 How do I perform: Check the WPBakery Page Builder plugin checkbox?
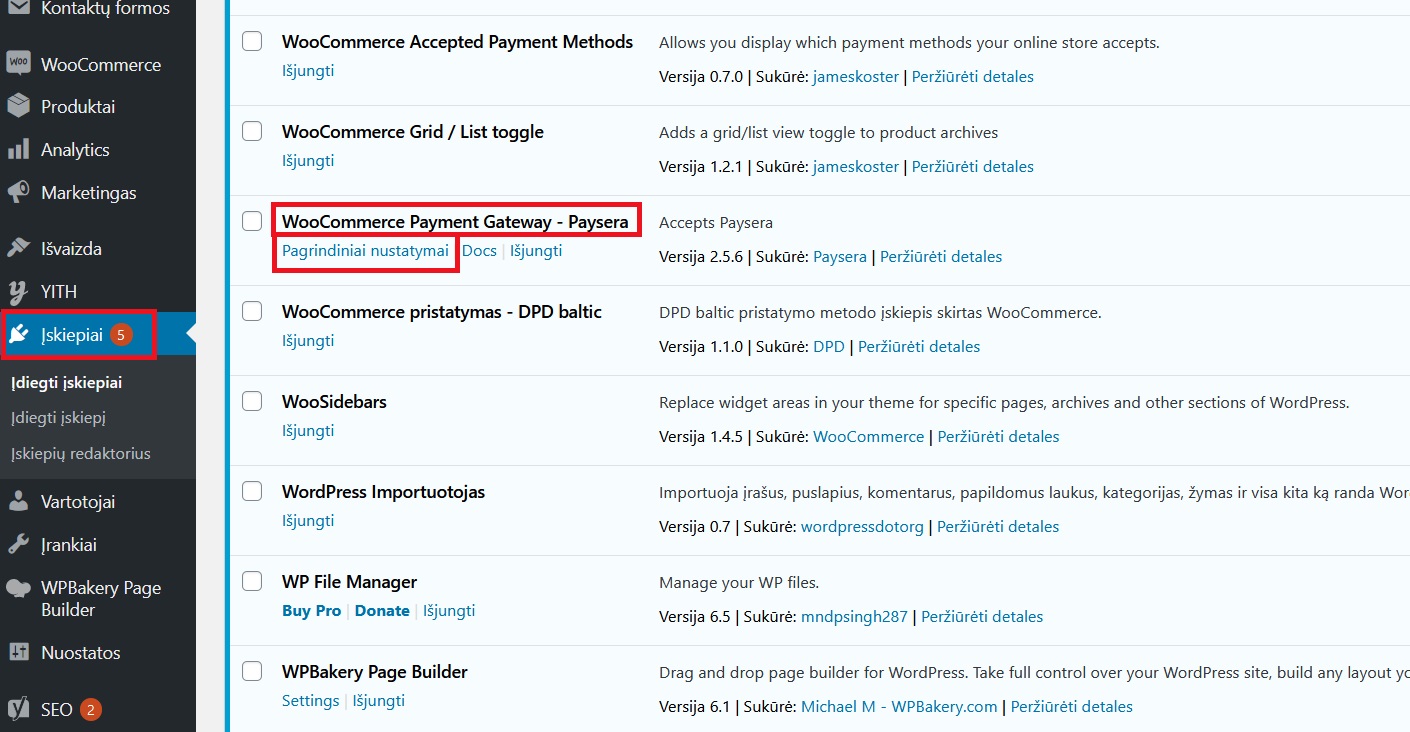(252, 671)
